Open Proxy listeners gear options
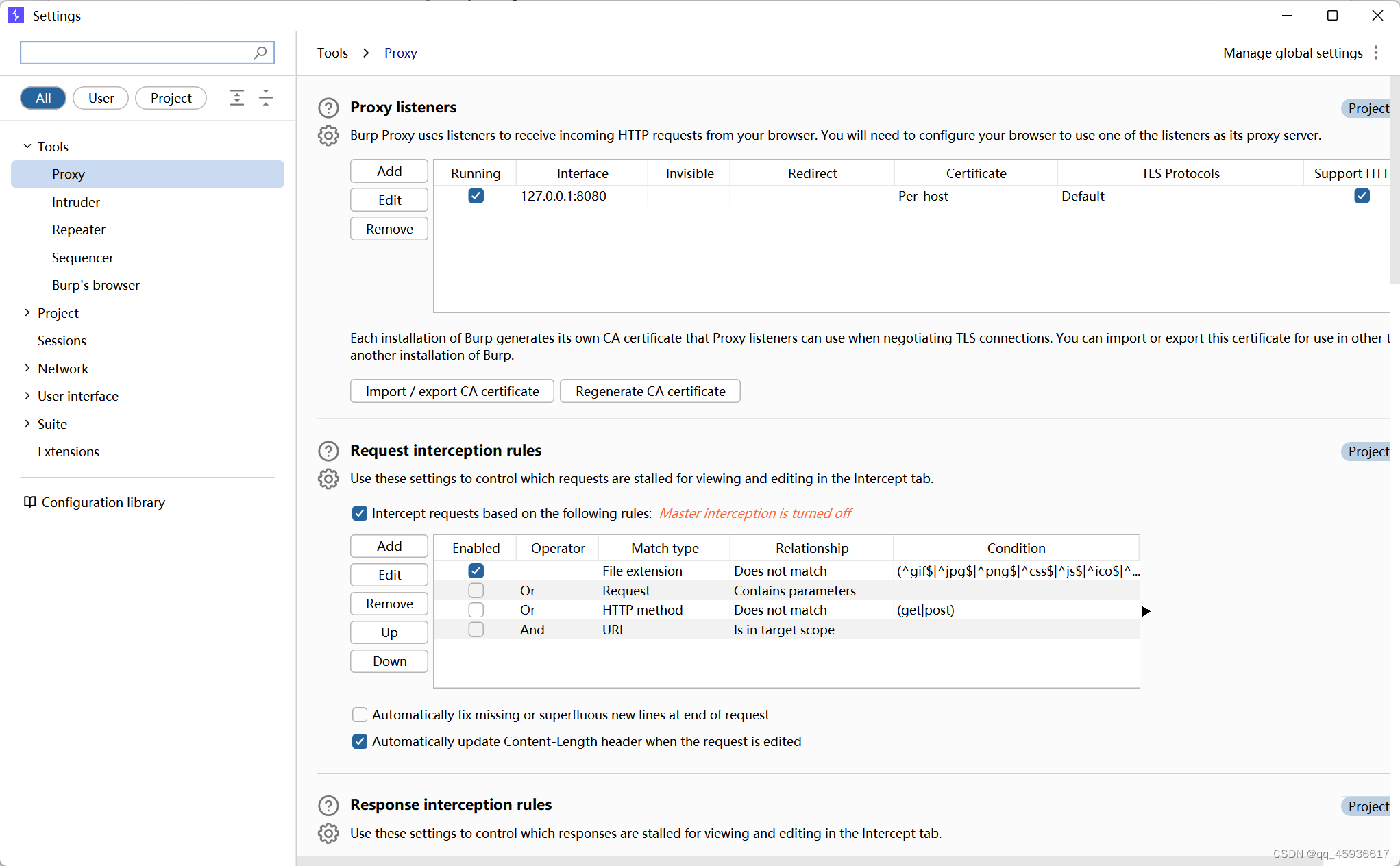This screenshot has width=1400, height=866. (328, 136)
